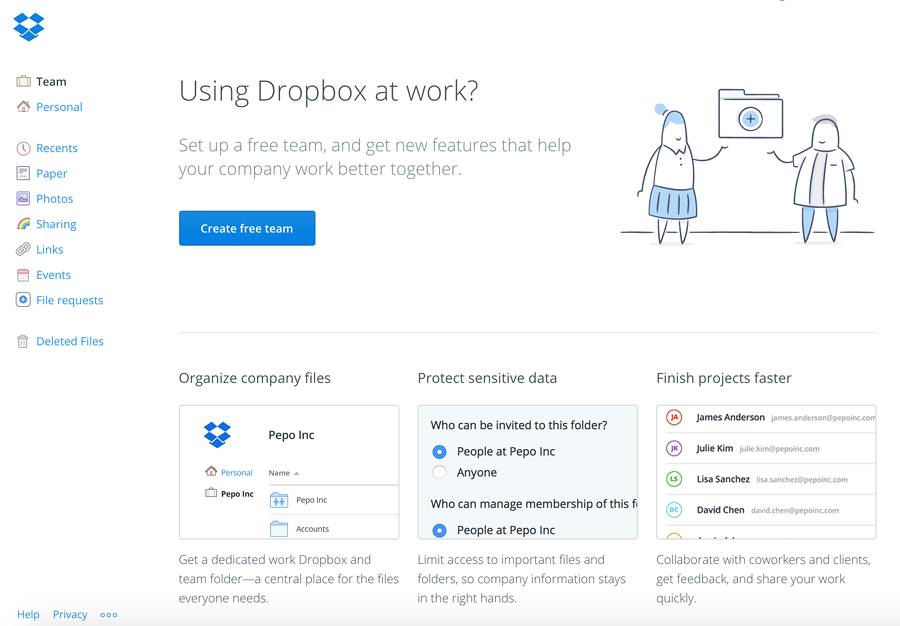The height and width of the screenshot is (626, 900).
Task: Select the Anyone radio option
Action: (439, 472)
